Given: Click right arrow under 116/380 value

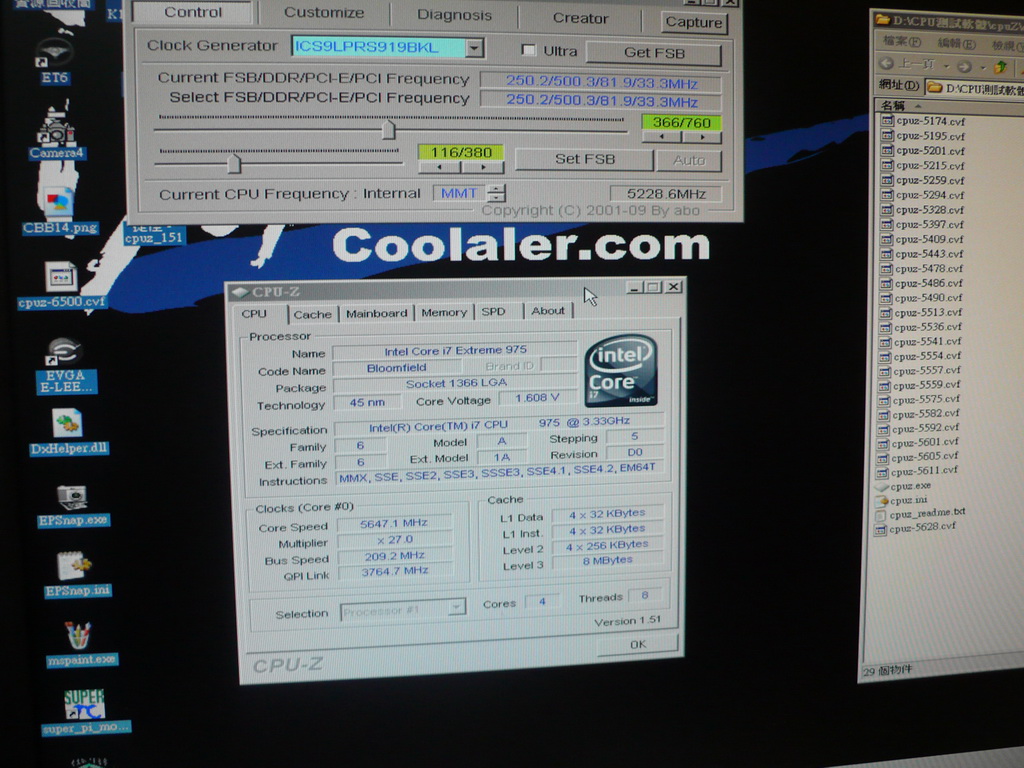Looking at the screenshot, I should [x=483, y=167].
